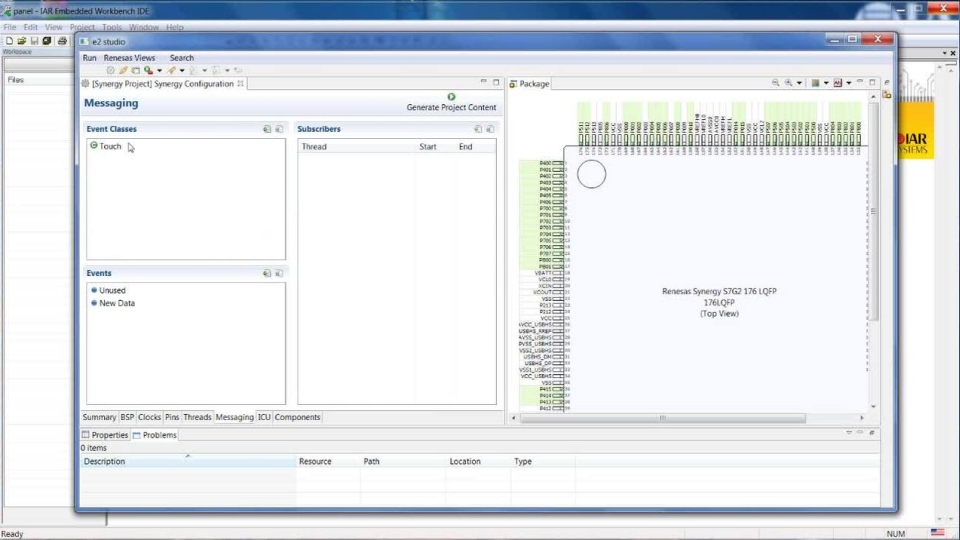Open the Run menu in e2 studio

coord(89,58)
